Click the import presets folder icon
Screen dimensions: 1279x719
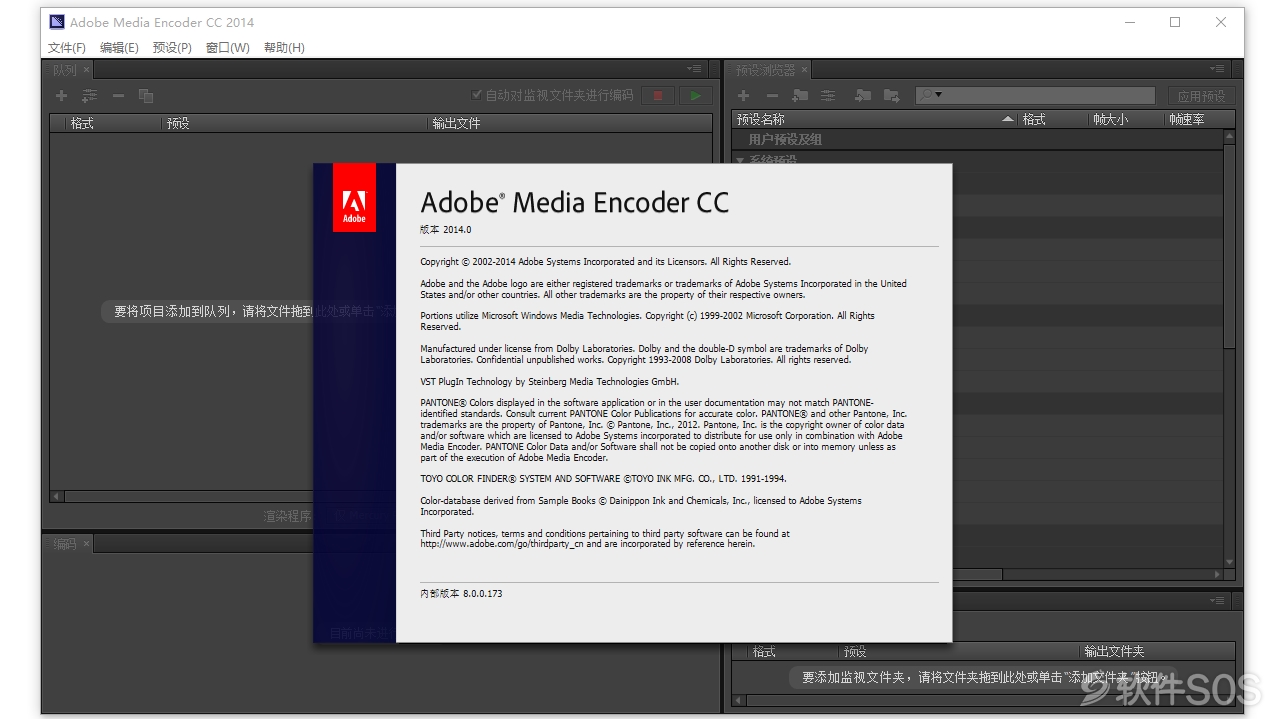tap(863, 96)
